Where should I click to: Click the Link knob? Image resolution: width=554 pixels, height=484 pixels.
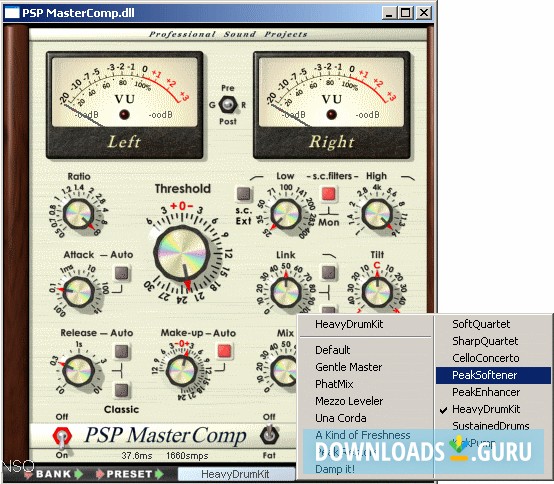pos(286,293)
